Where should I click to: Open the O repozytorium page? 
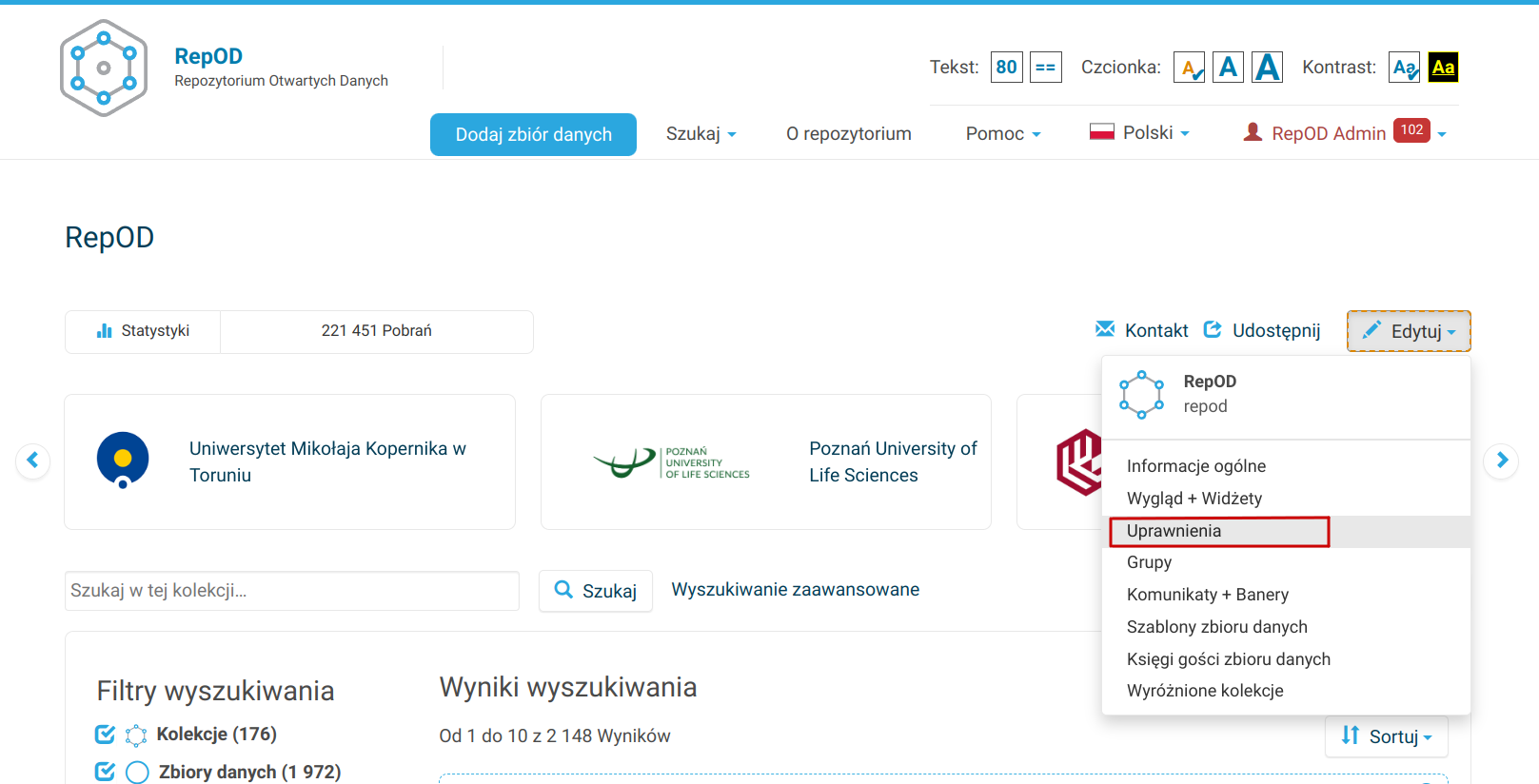pos(849,134)
